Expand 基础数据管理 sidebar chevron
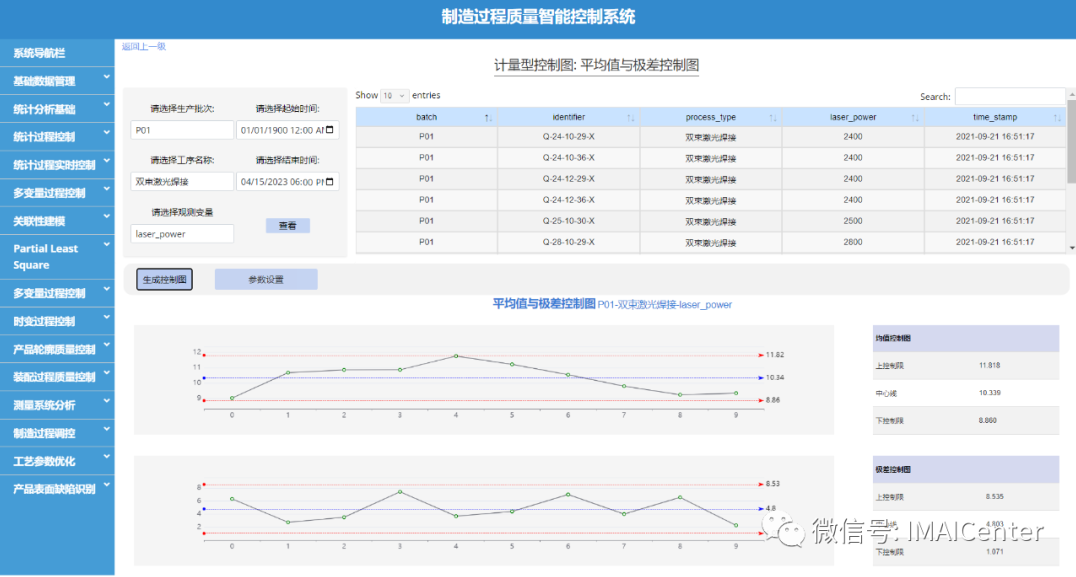The height and width of the screenshot is (577, 1076). tap(106, 80)
